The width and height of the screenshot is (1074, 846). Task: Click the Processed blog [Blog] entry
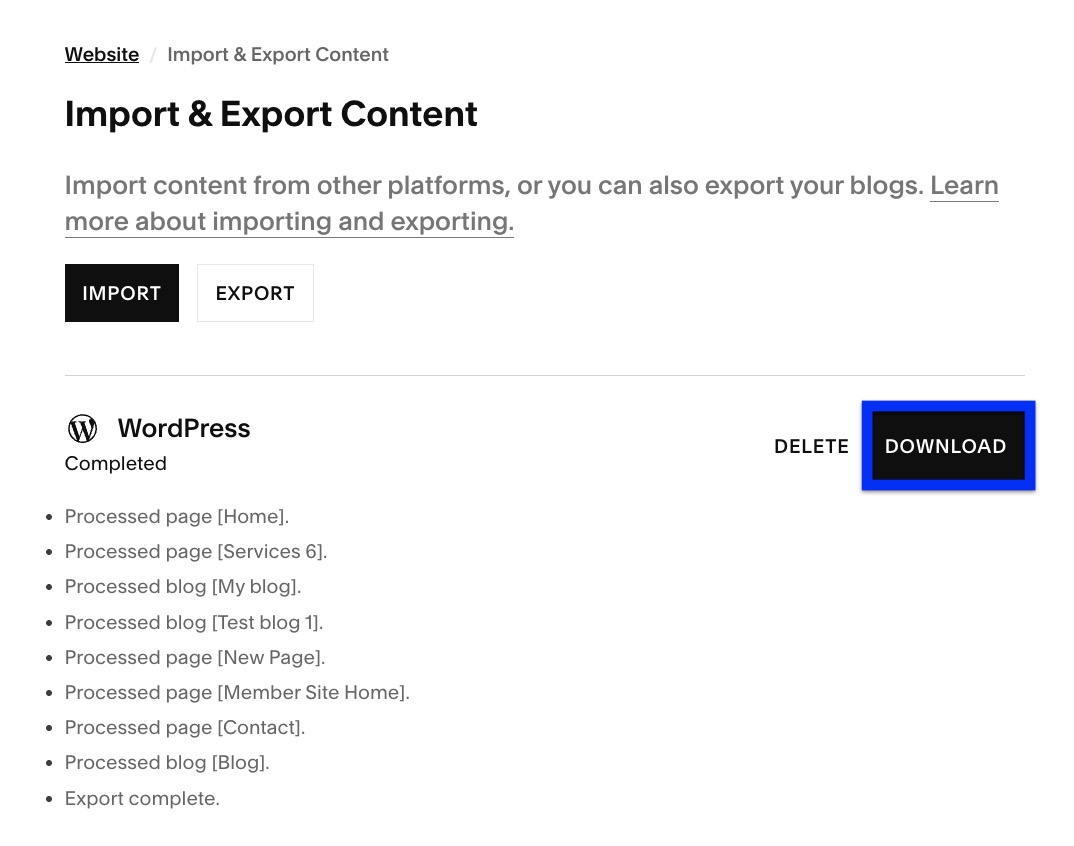166,762
